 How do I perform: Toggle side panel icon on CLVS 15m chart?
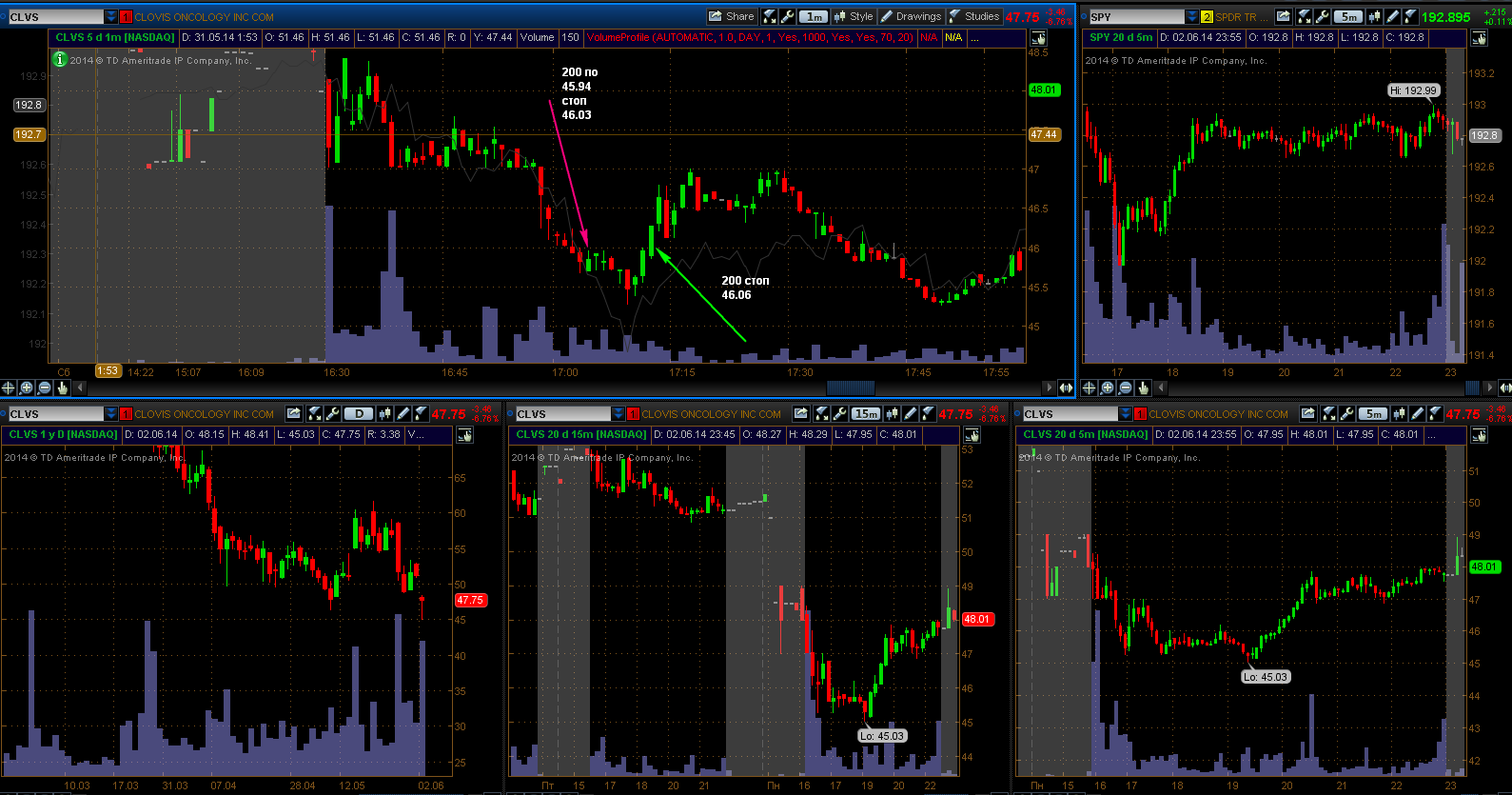[x=972, y=435]
